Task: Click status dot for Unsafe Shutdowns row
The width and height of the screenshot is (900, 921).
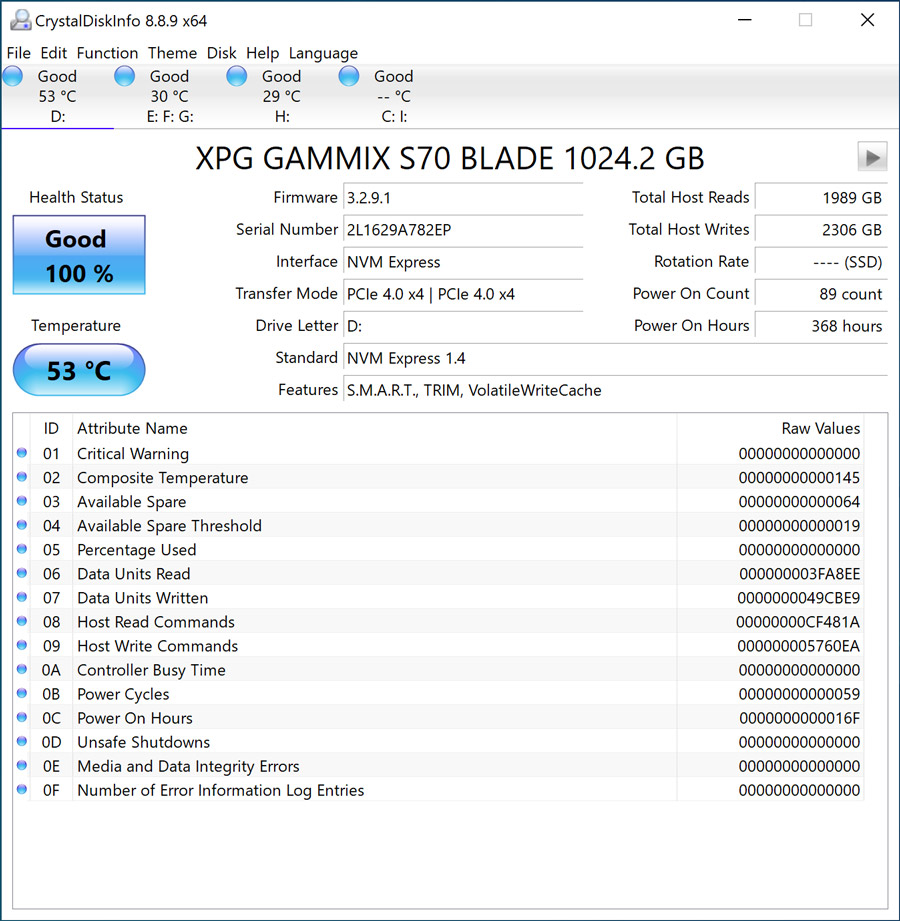Action: [22, 742]
